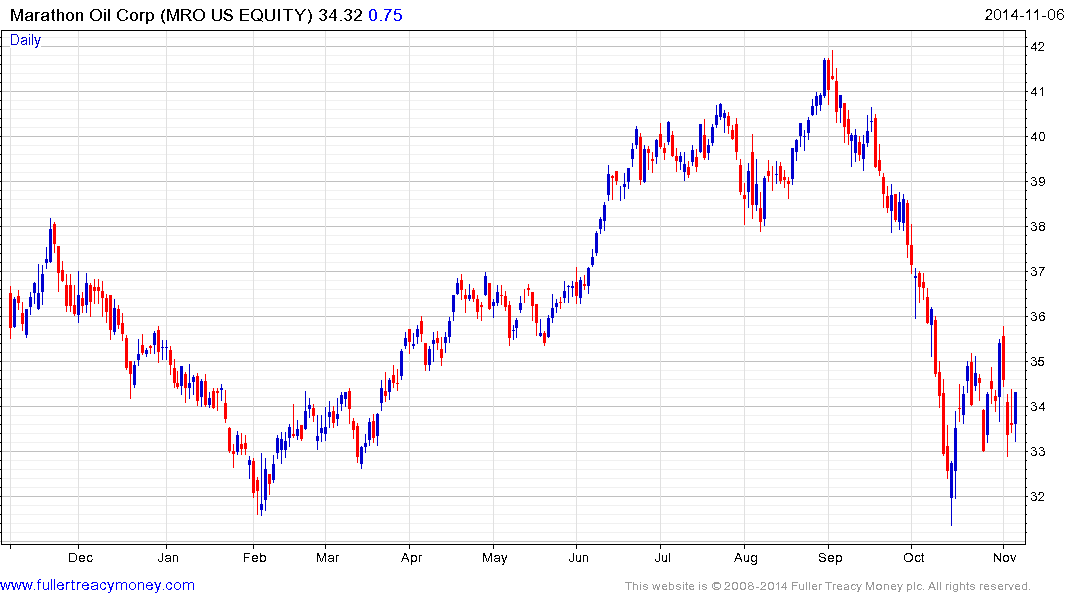Click the Dec month axis label
This screenshot has width=1075, height=600.
(80, 557)
